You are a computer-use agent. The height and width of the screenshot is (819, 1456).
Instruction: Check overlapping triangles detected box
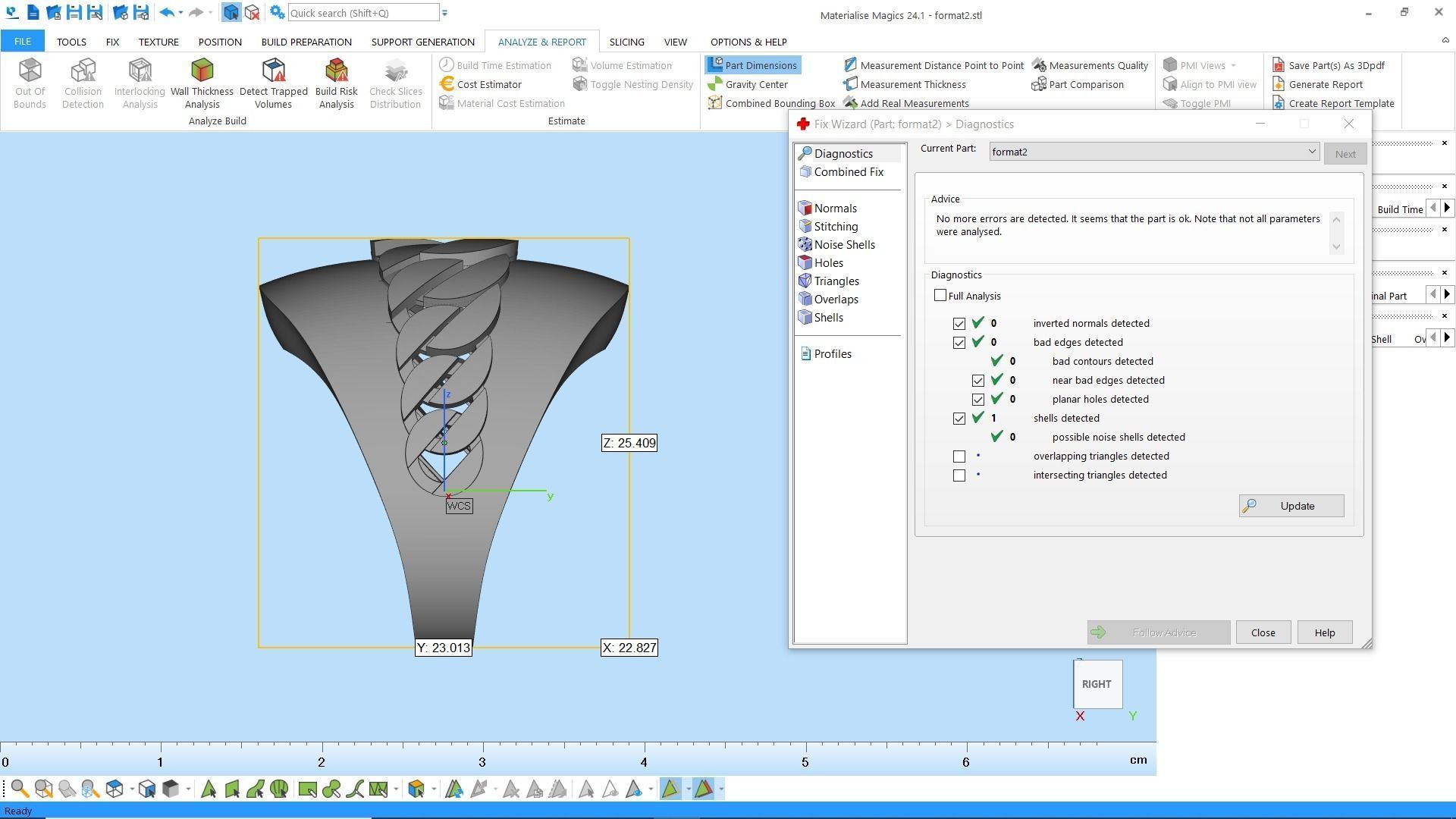click(959, 457)
